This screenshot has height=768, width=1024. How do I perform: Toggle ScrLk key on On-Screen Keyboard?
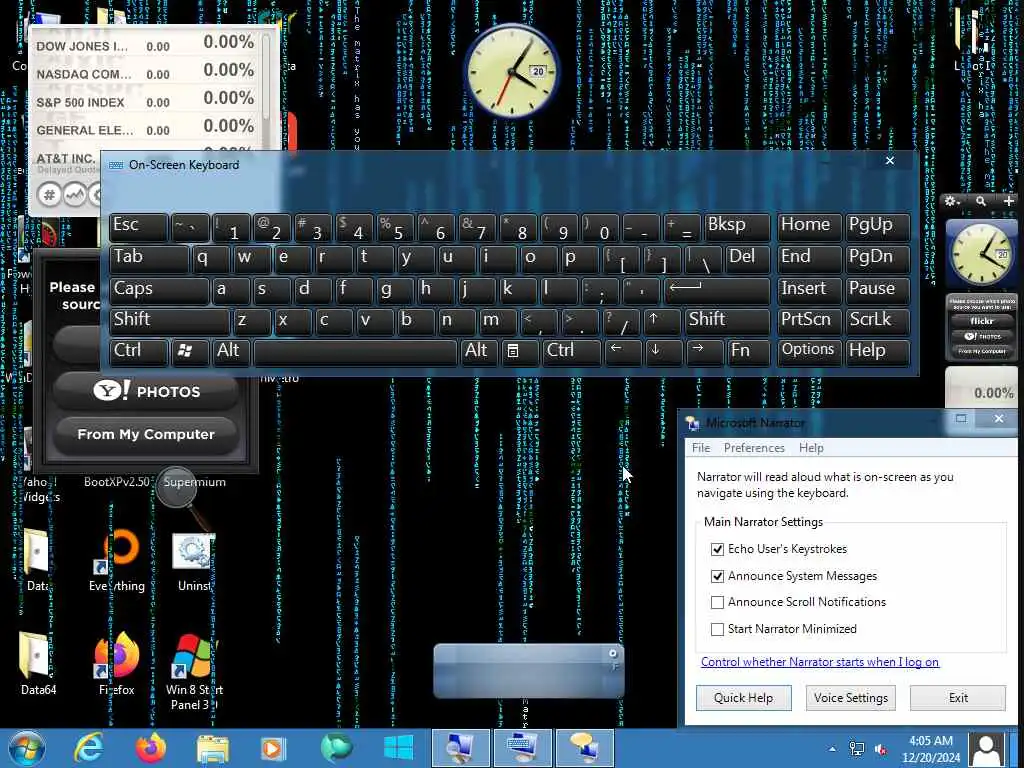click(878, 320)
